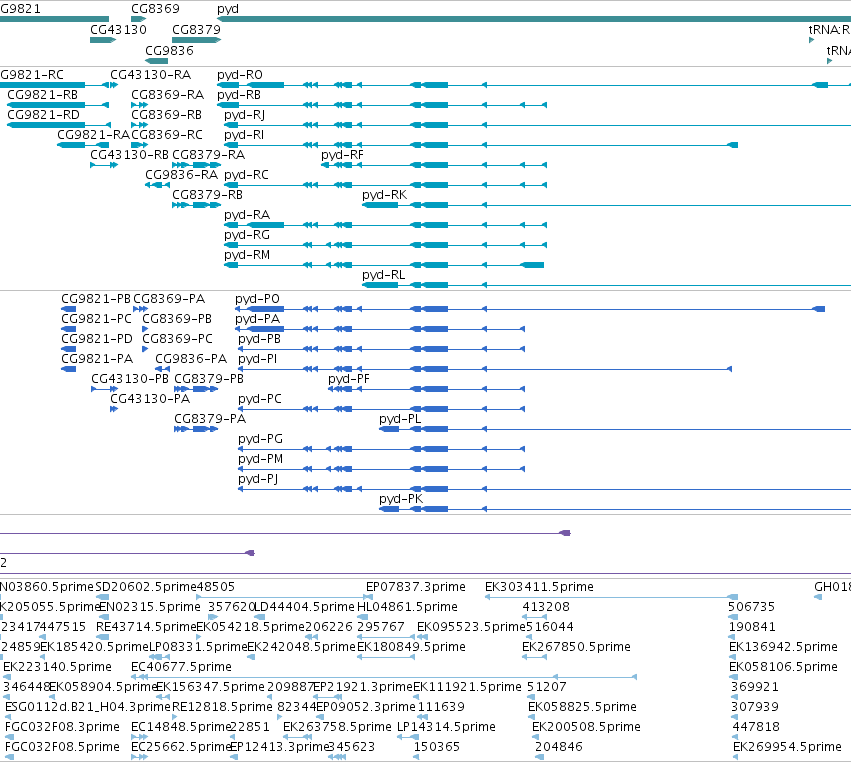
Task: Select EST FGC032F08.5prime
Action: tap(62, 747)
